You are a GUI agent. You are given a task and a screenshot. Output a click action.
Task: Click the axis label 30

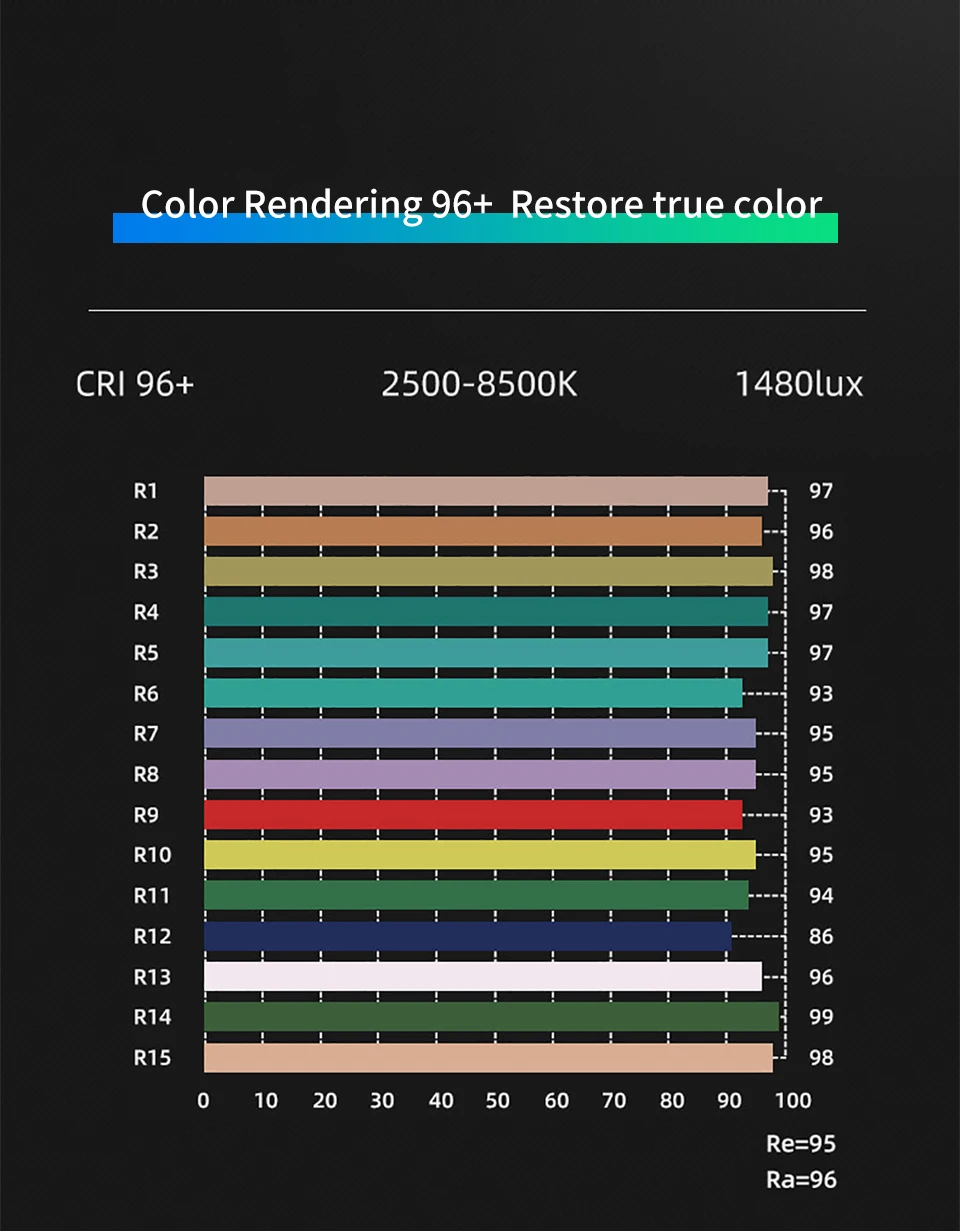(382, 1101)
